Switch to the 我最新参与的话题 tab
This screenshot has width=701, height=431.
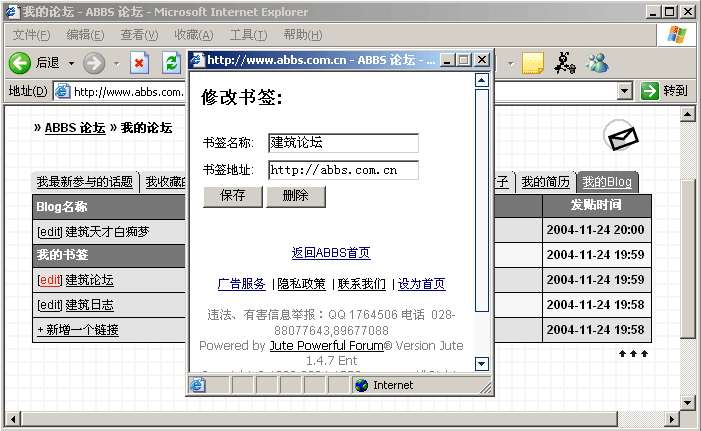click(85, 182)
